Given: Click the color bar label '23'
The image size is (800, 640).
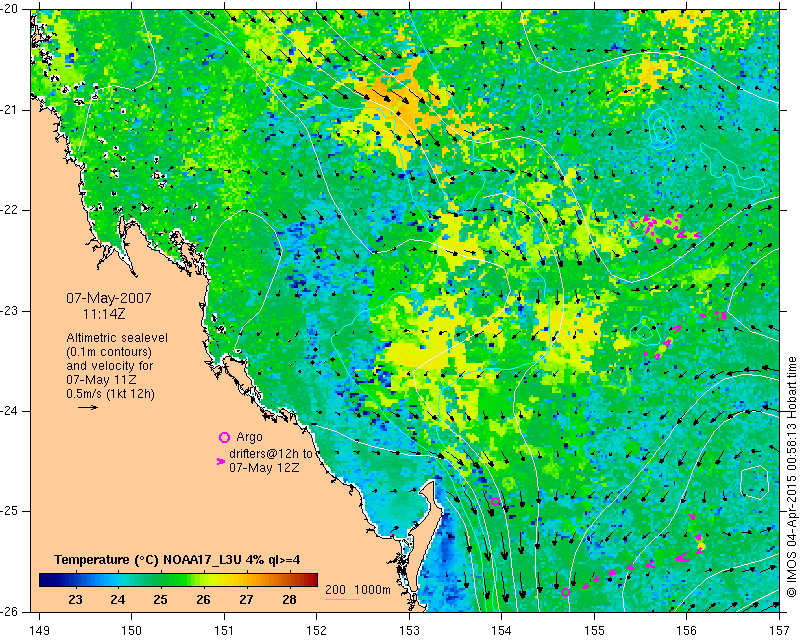Looking at the screenshot, I should (x=75, y=600).
